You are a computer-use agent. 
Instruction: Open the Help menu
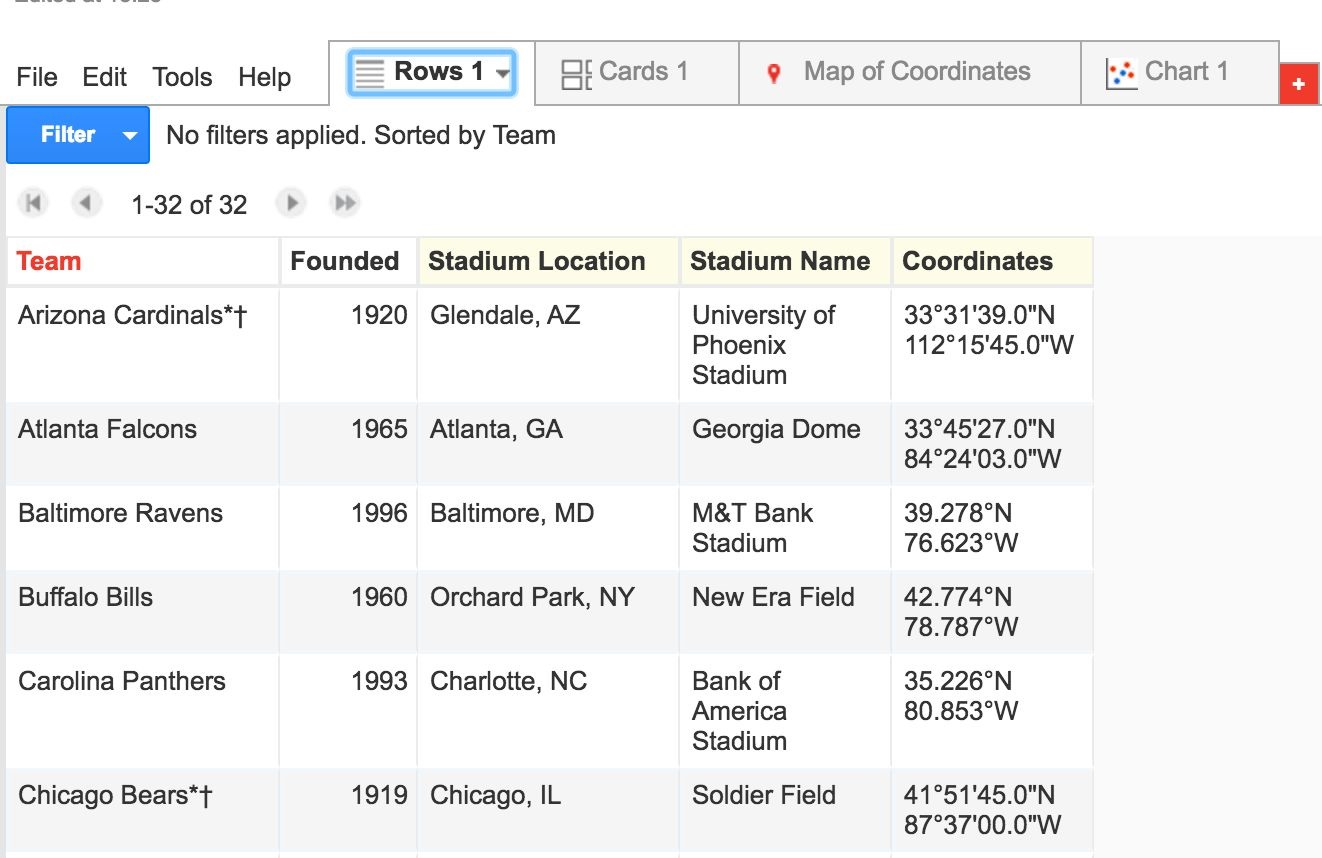point(265,77)
